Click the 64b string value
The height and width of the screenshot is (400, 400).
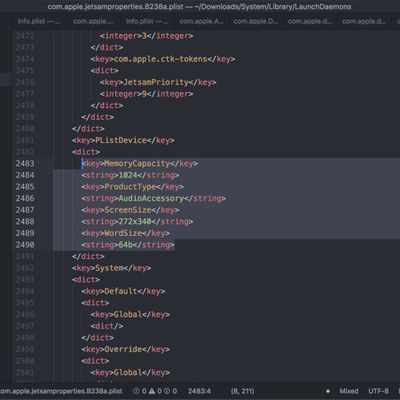click(126, 245)
